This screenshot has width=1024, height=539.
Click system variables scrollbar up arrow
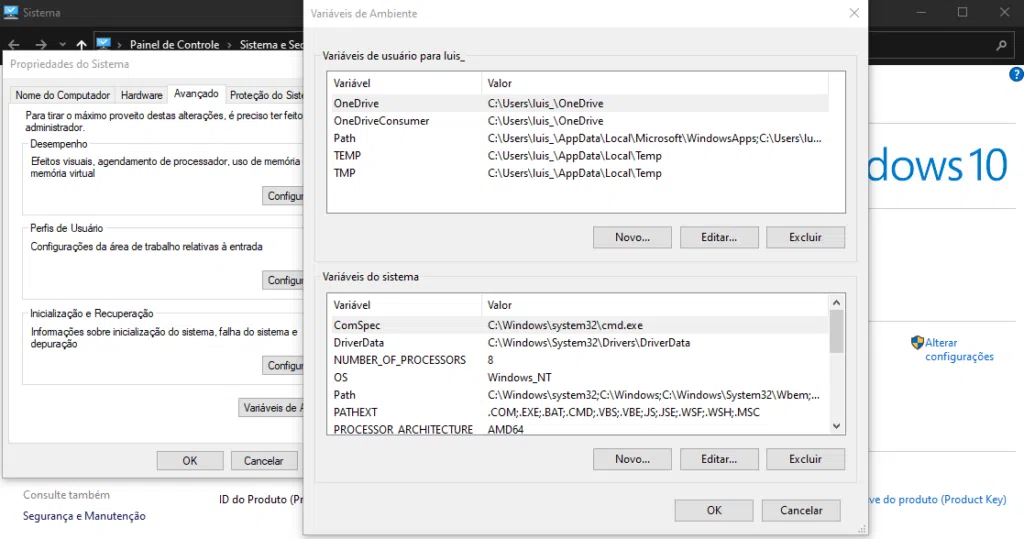tap(837, 302)
